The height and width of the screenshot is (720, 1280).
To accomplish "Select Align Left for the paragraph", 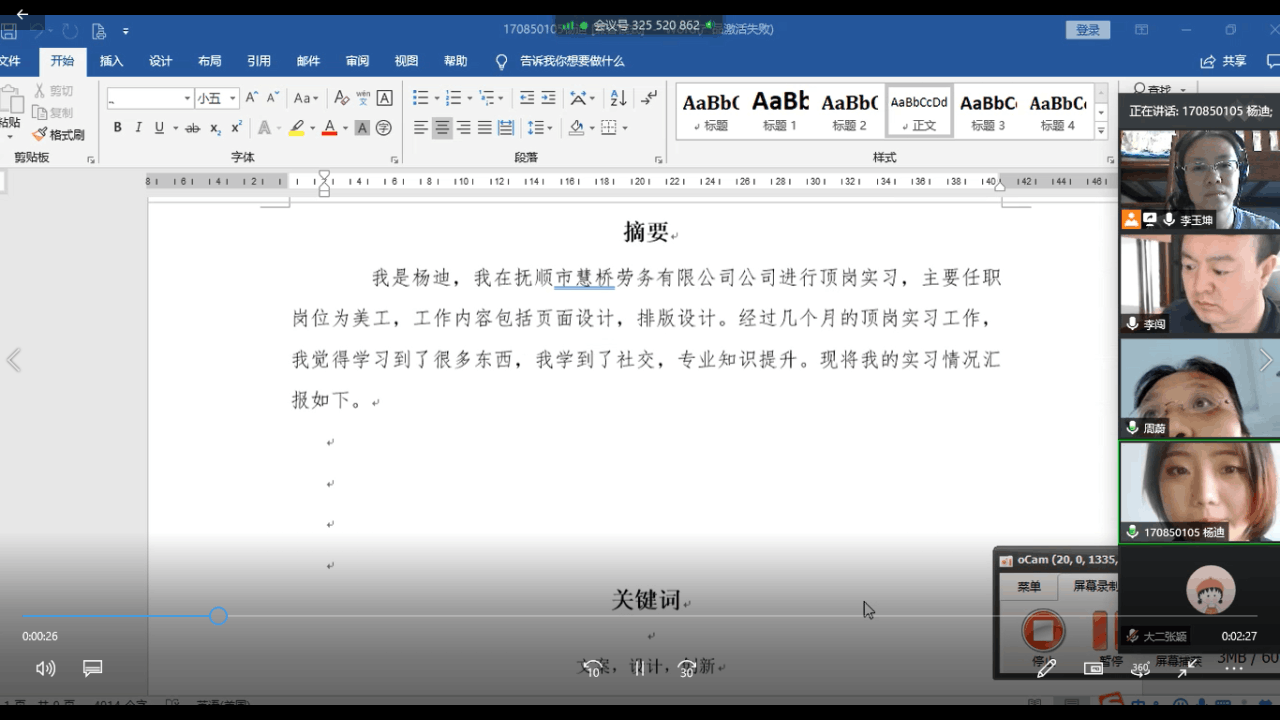I will 421,128.
